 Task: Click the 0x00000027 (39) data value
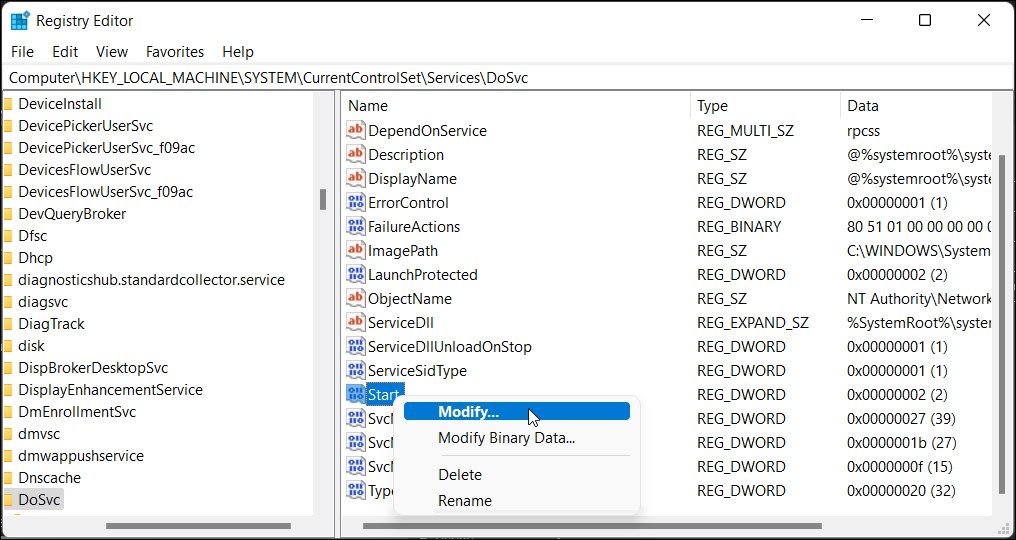click(x=901, y=418)
